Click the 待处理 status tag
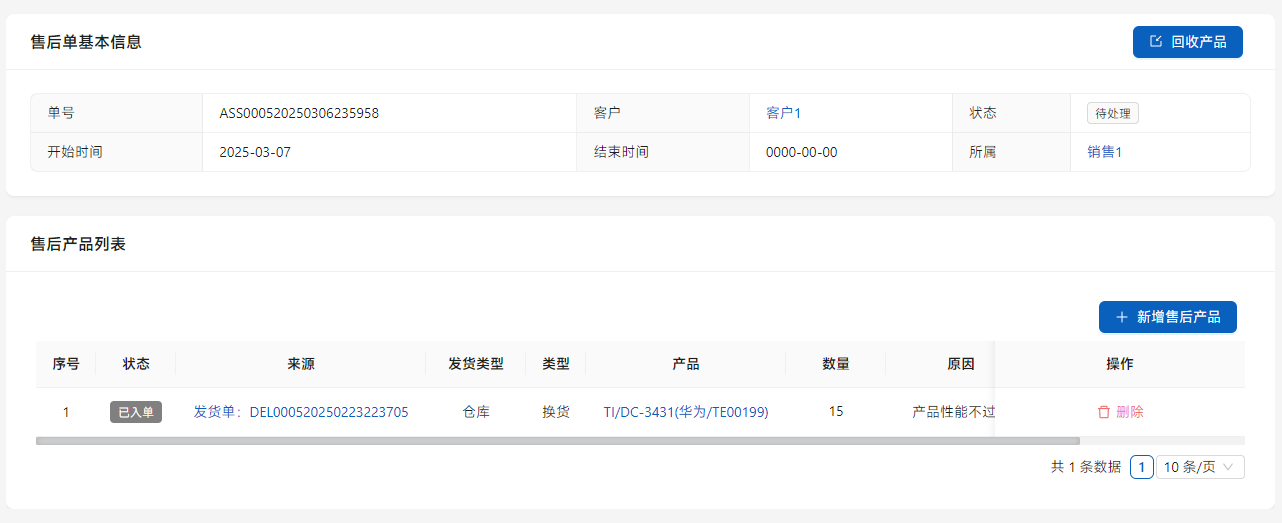Image resolution: width=1282 pixels, height=523 pixels. (1112, 113)
